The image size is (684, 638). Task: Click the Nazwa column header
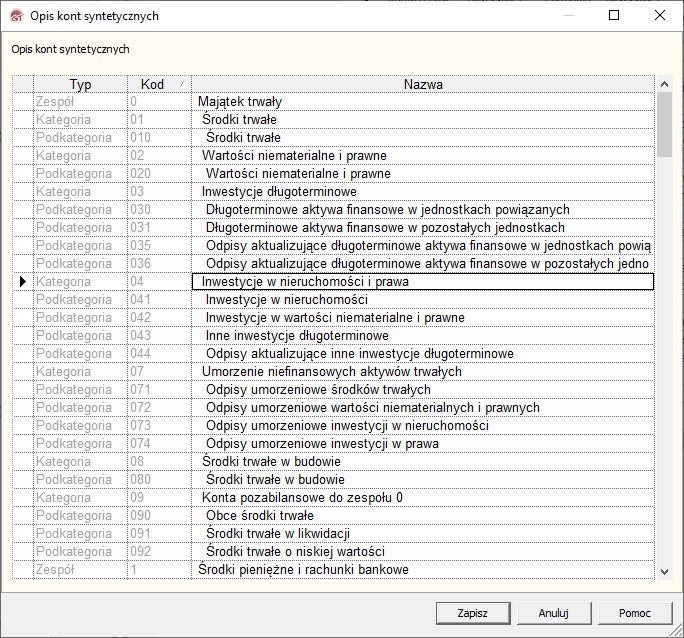click(423, 85)
